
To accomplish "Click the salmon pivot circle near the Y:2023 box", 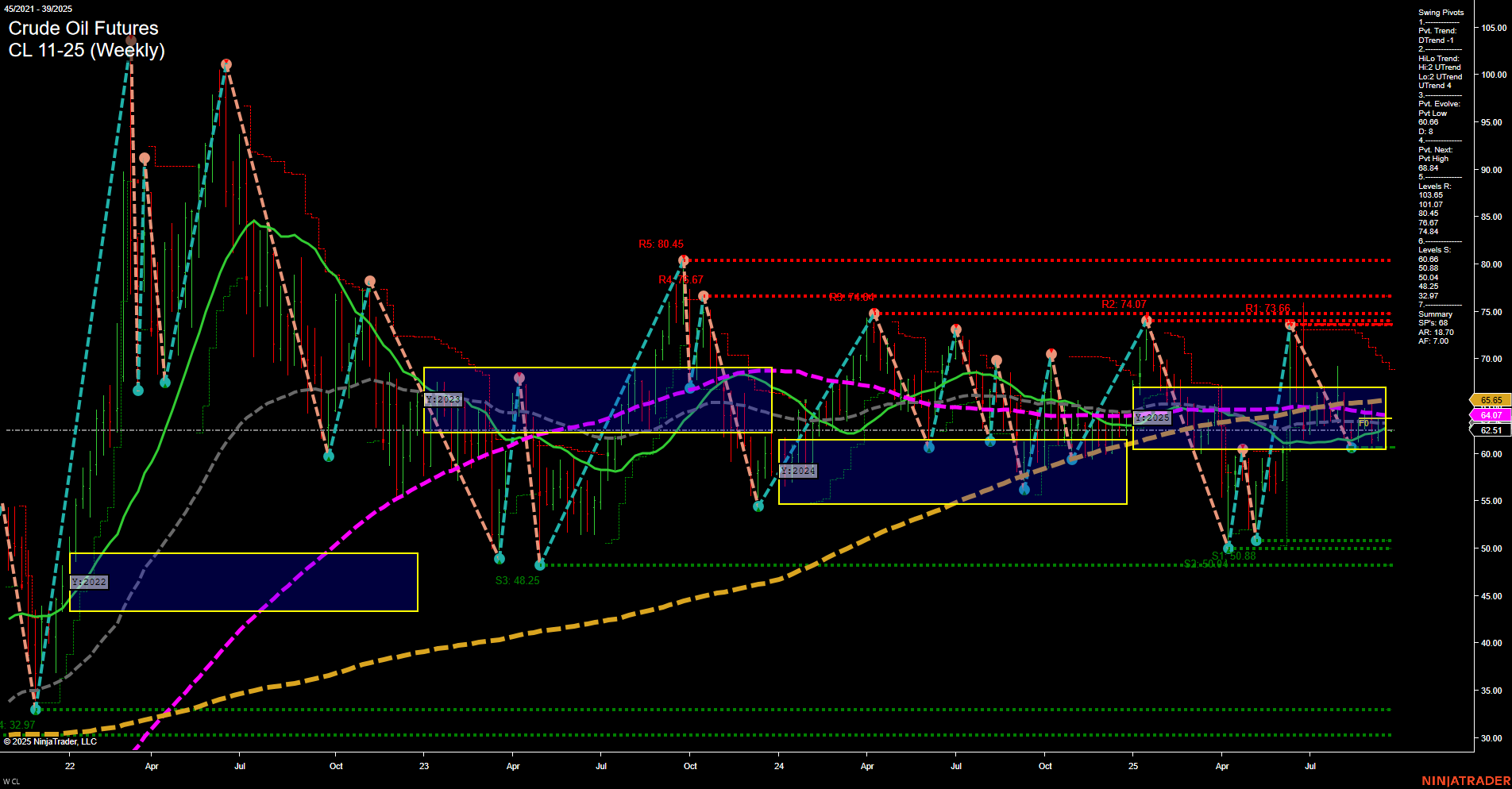I will pos(520,378).
